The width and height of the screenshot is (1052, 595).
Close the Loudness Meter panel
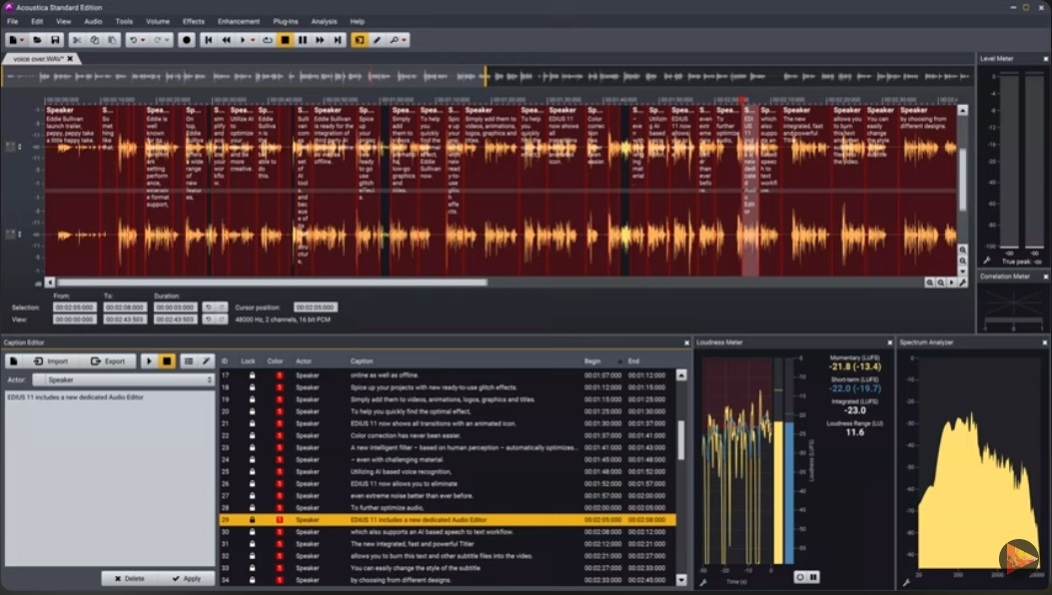890,343
